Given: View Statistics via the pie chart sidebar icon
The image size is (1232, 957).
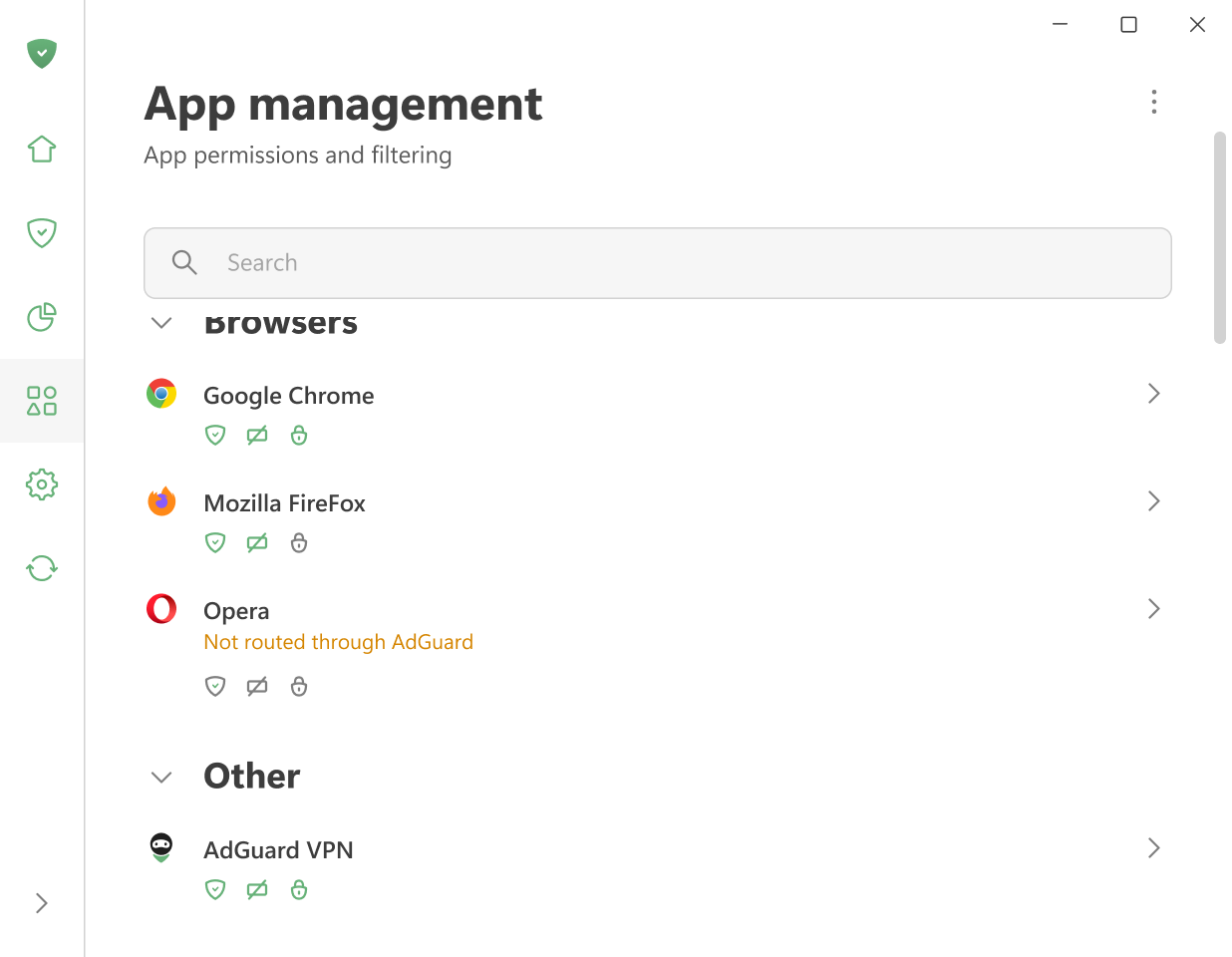Looking at the screenshot, I should pos(41,317).
